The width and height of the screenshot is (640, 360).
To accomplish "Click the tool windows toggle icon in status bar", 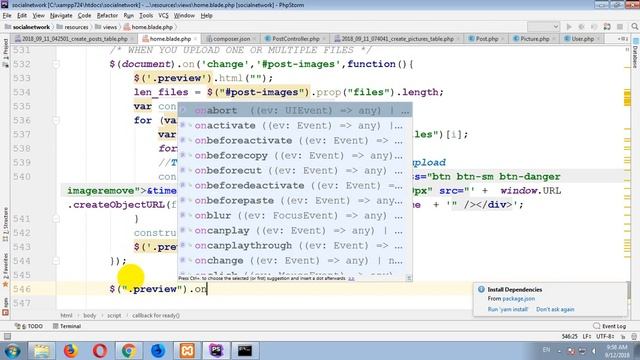I will [7, 336].
